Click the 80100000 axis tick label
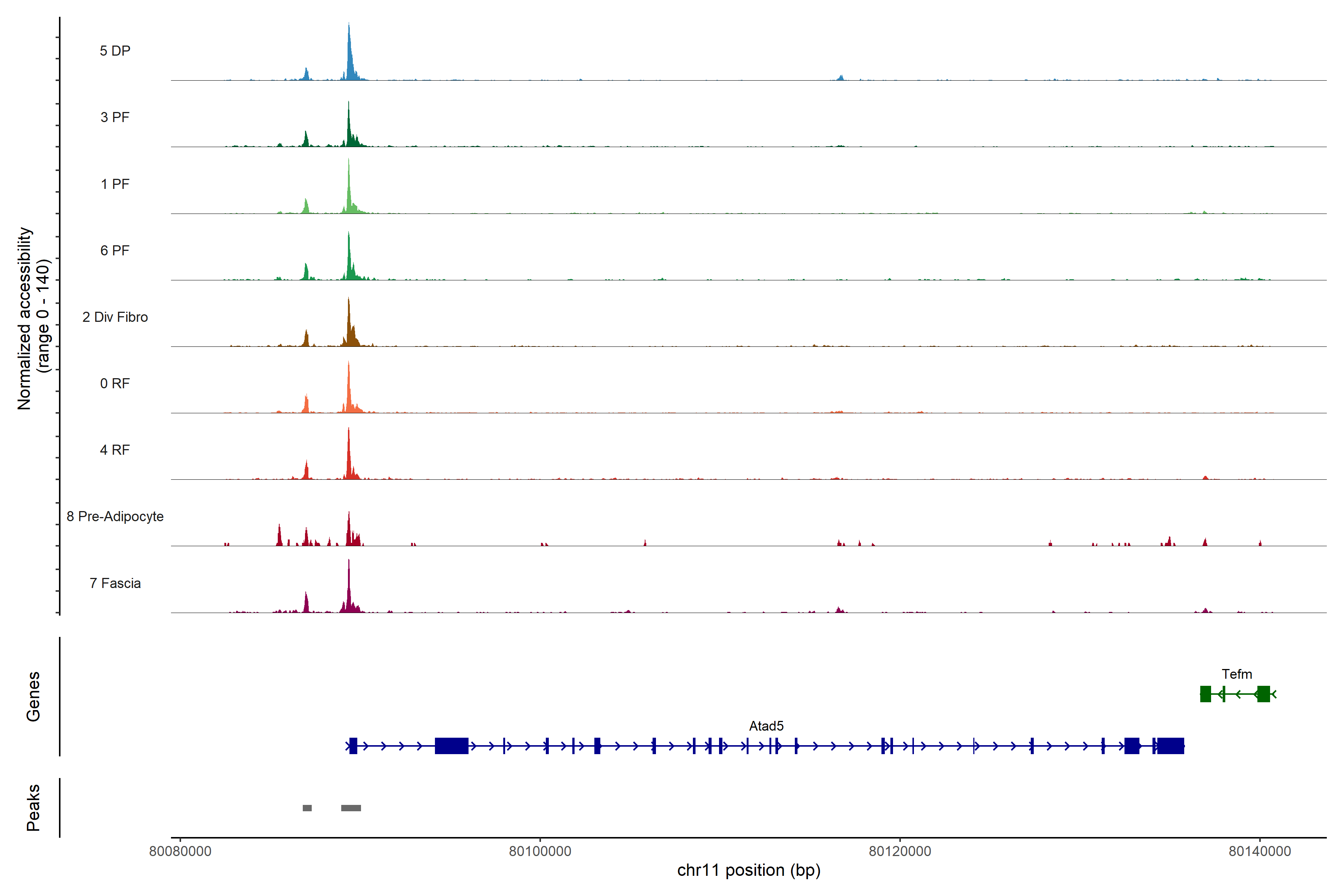This screenshot has width=1344, height=896. point(540,852)
